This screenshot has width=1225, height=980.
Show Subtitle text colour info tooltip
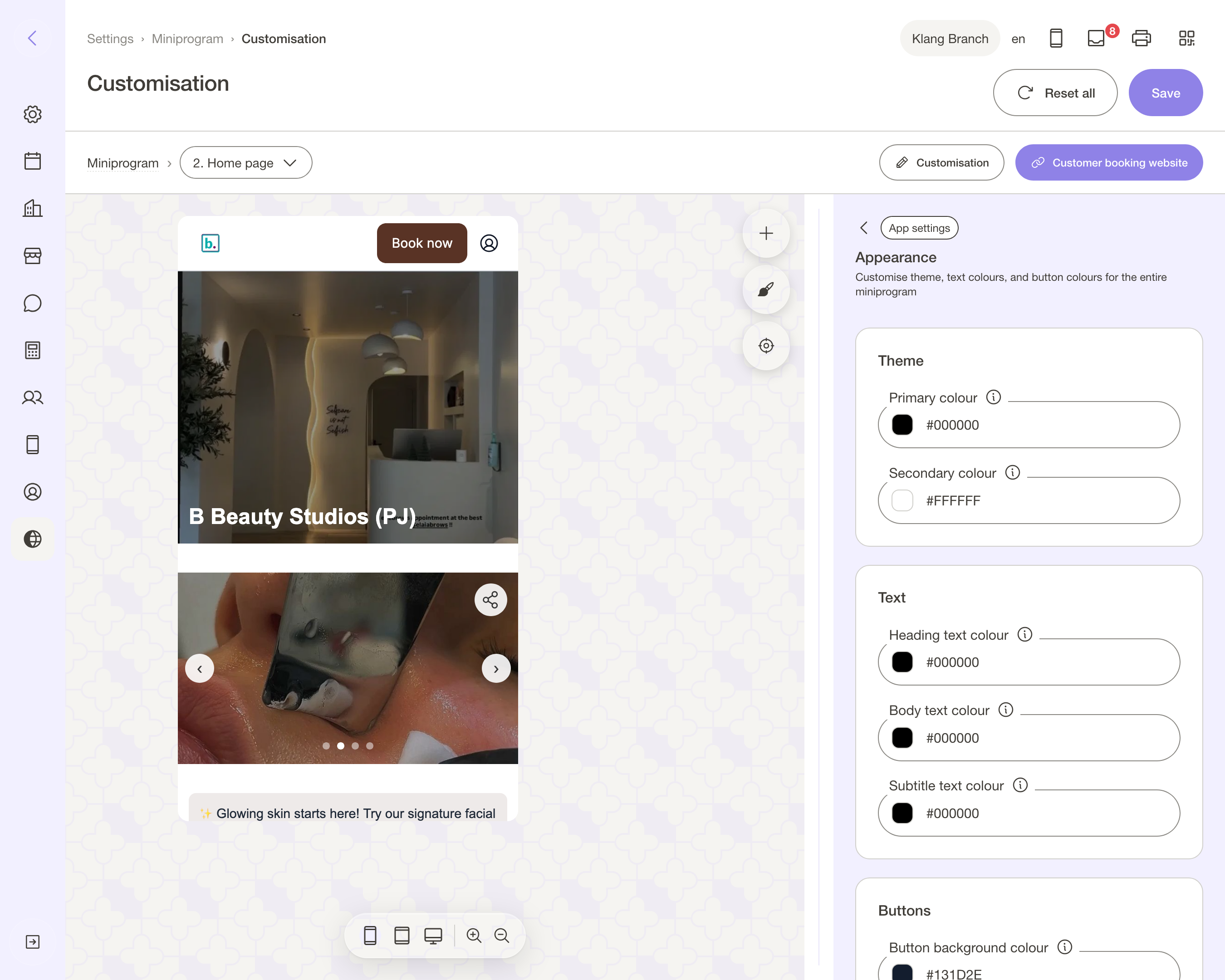[1020, 785]
